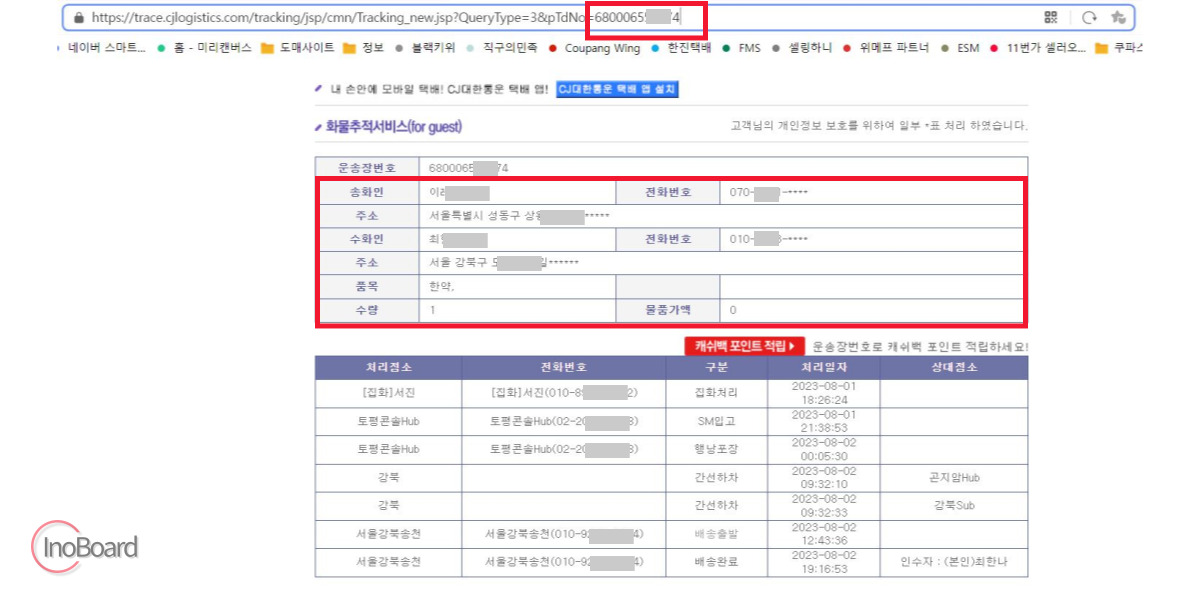Click the 집화처리 status cell
1200x600 pixels.
point(715,393)
